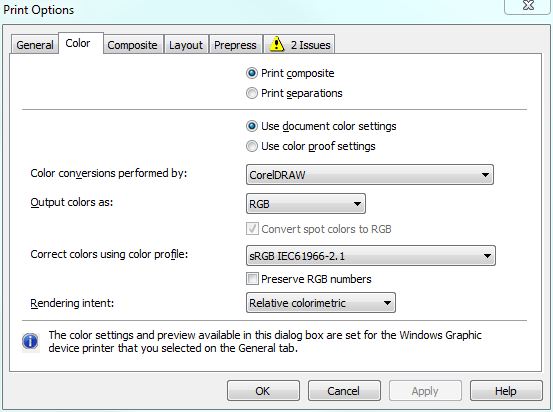Click the blue information icon beside the note
This screenshot has width=553, height=412.
point(30,341)
